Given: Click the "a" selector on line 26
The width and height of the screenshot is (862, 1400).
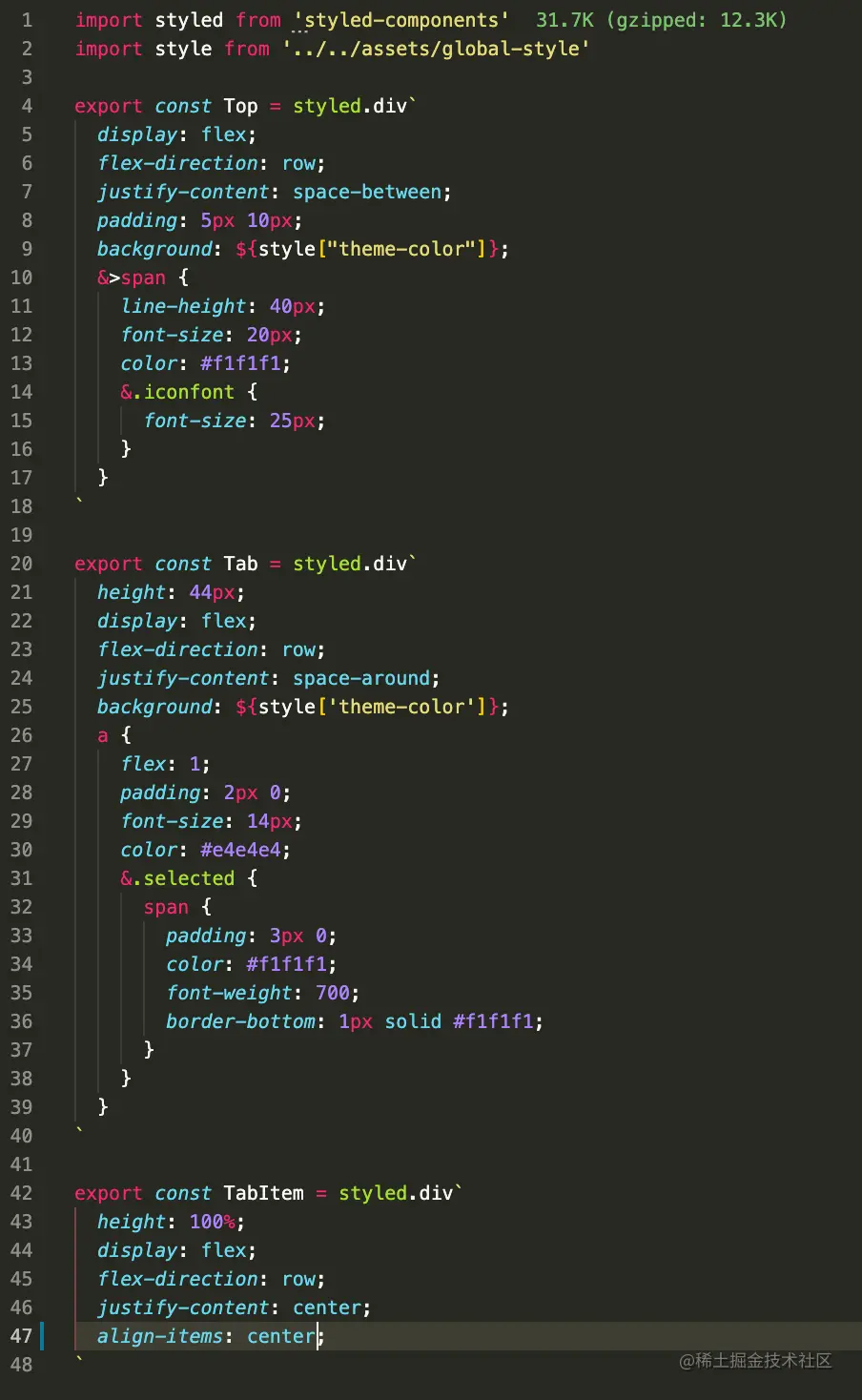Looking at the screenshot, I should click(103, 735).
